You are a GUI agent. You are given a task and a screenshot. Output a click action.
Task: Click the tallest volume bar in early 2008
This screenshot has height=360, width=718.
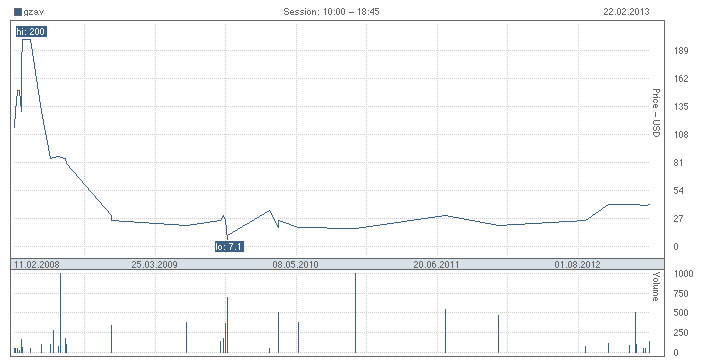pyautogui.click(x=60, y=313)
